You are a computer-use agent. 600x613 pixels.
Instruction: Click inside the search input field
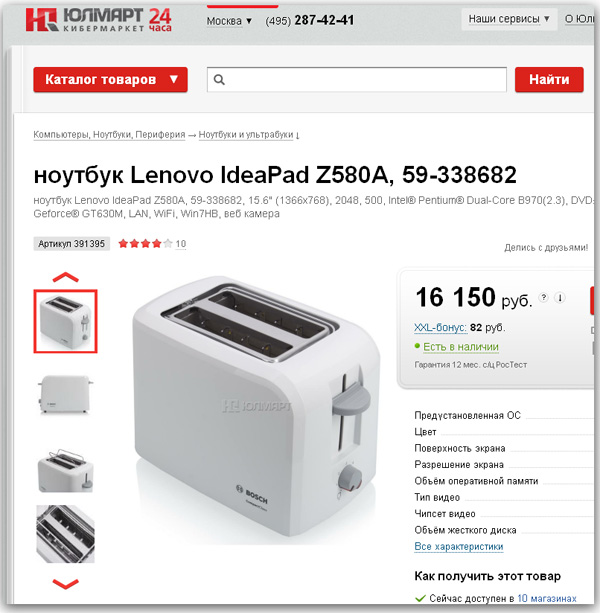(x=356, y=80)
